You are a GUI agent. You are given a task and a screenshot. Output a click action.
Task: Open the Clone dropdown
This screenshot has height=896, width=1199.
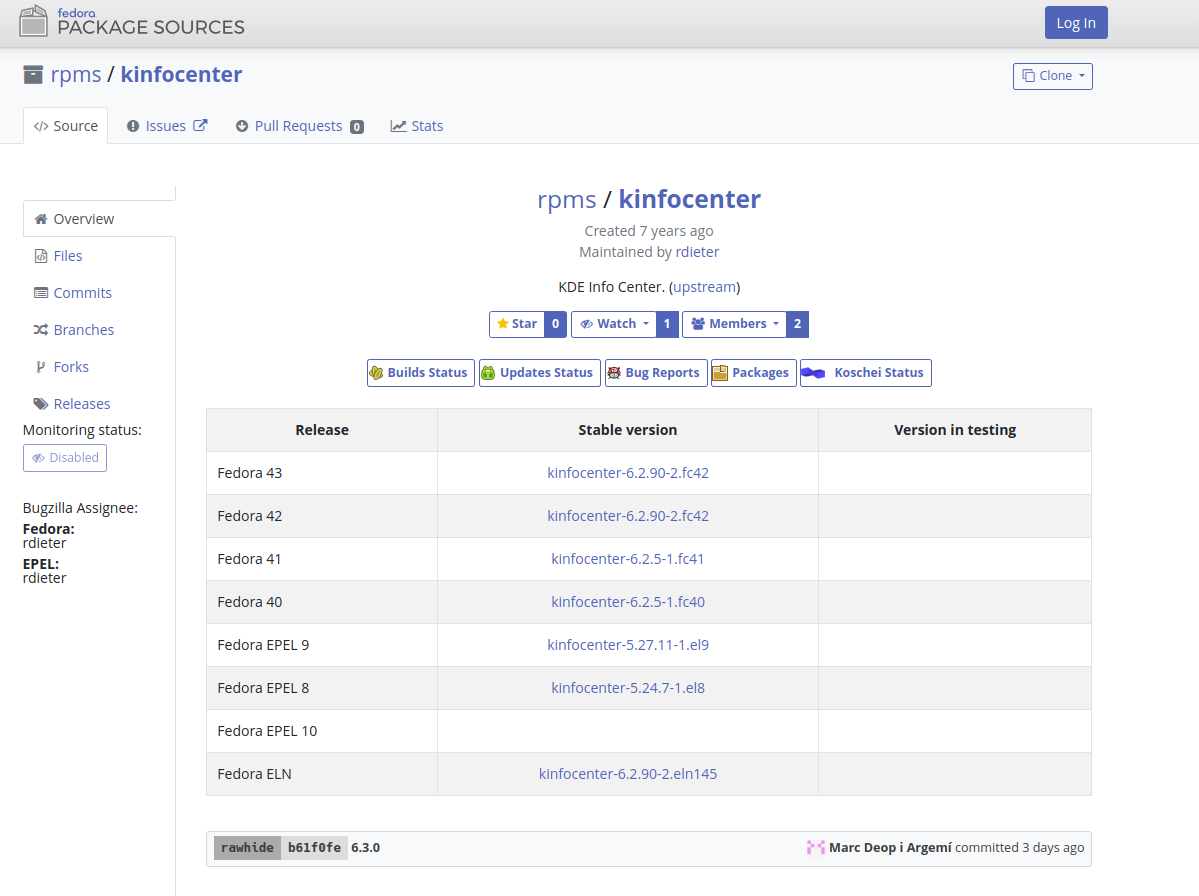click(1053, 76)
